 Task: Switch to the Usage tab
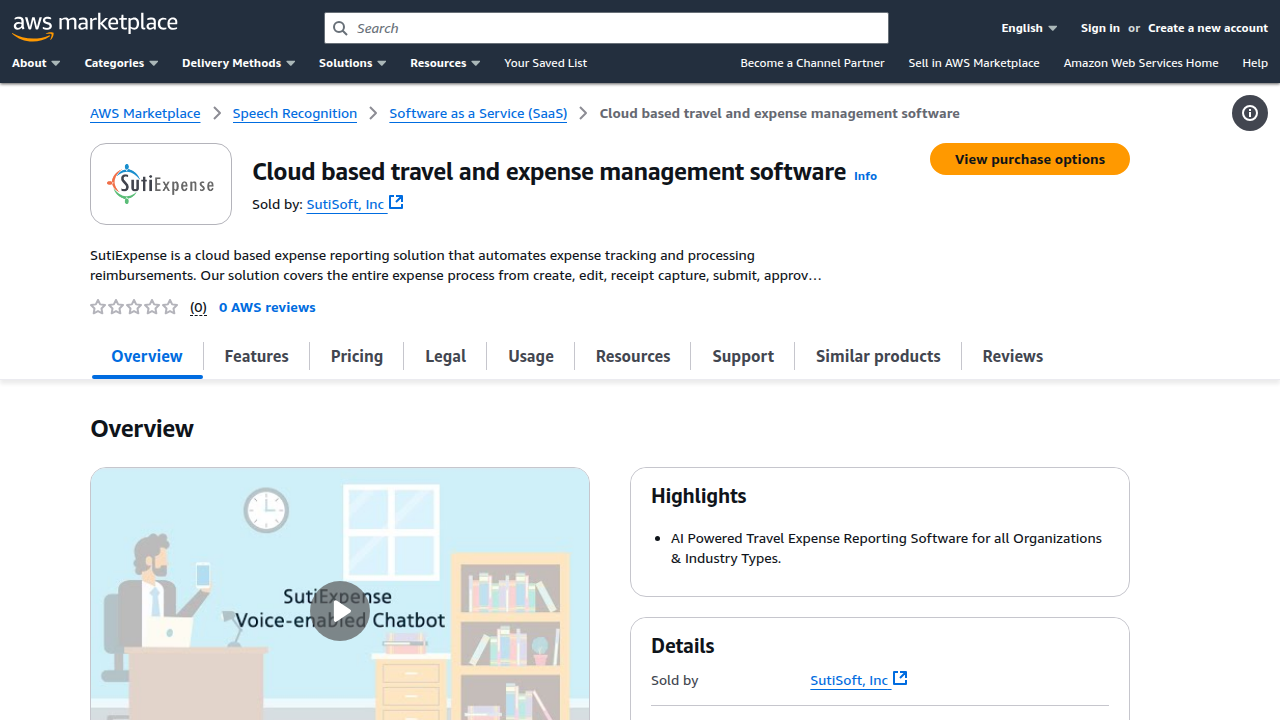[531, 356]
